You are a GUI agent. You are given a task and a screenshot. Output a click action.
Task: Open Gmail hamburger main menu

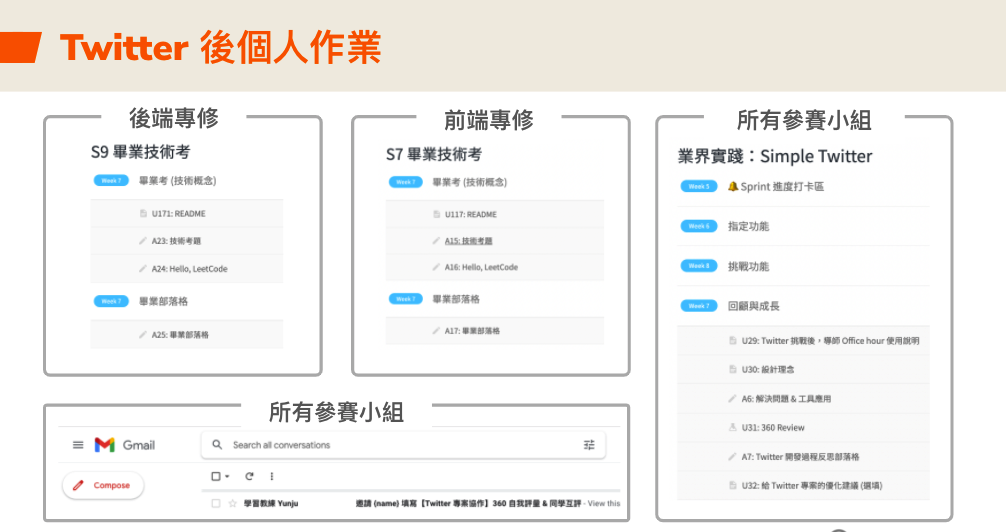[x=78, y=445]
